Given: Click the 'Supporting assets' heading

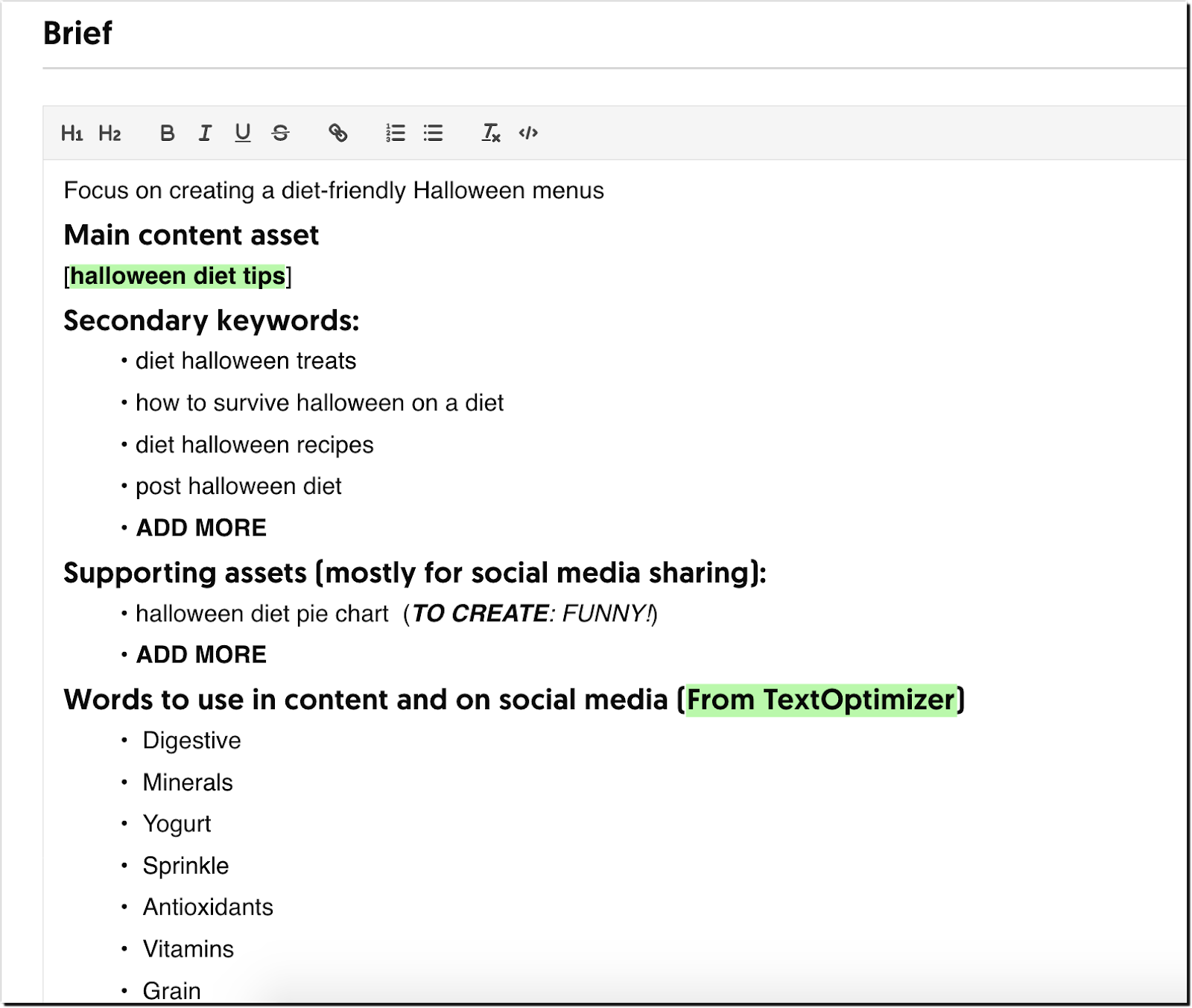Looking at the screenshot, I should (x=415, y=573).
